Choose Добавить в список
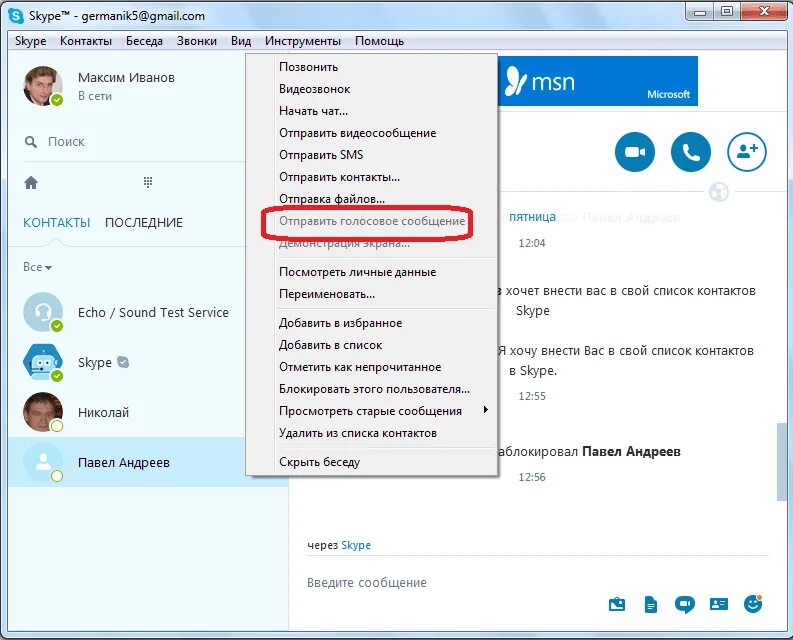 coord(372,345)
